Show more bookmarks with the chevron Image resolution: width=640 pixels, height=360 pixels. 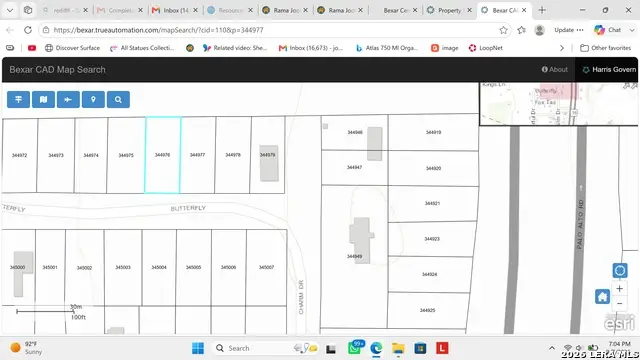coord(562,48)
